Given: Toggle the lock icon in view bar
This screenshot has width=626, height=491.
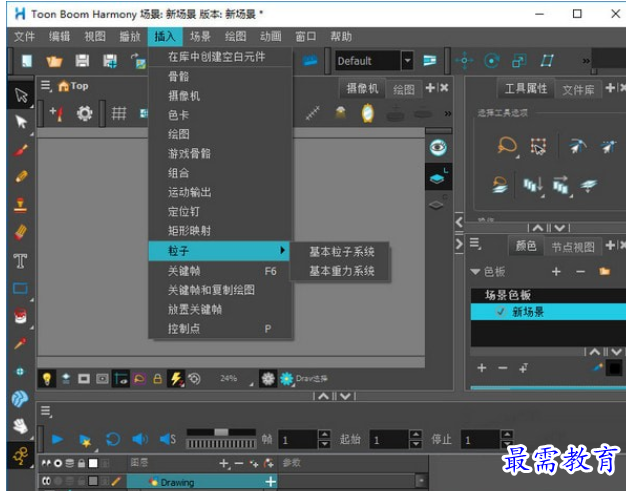Looking at the screenshot, I should [x=158, y=378].
